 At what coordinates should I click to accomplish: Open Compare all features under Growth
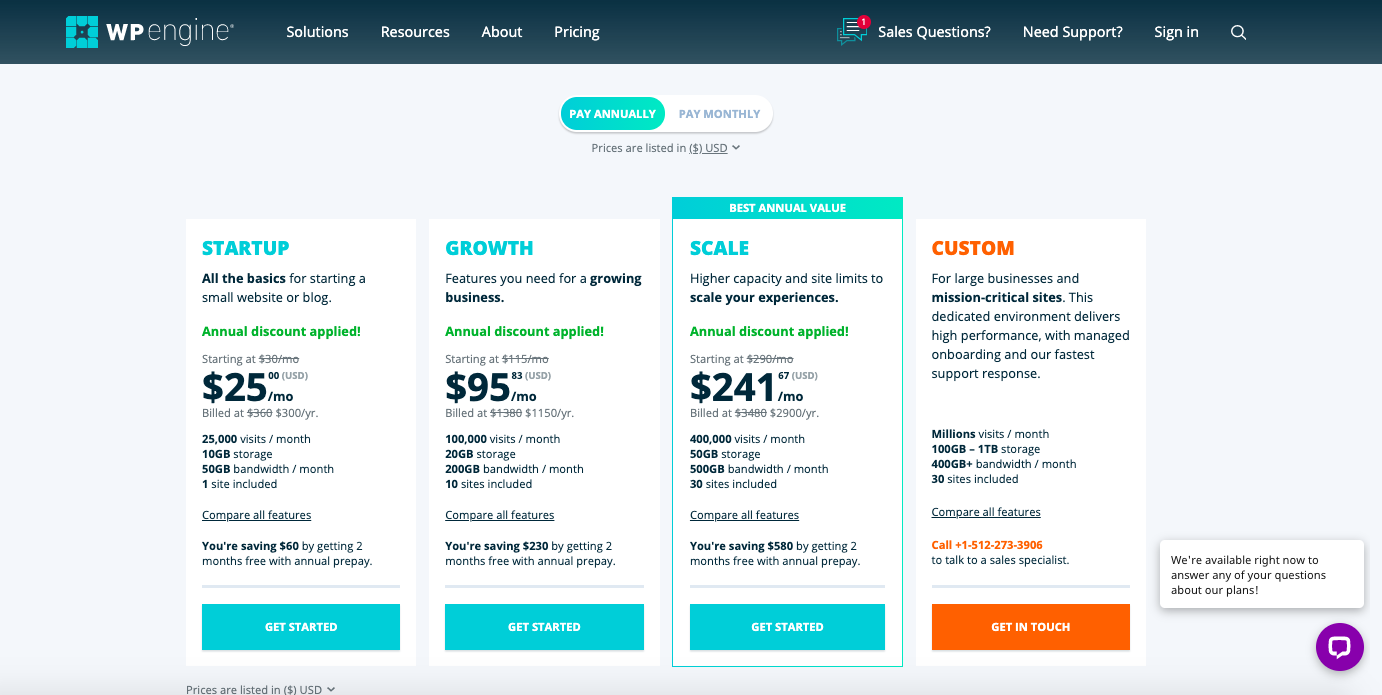click(499, 514)
